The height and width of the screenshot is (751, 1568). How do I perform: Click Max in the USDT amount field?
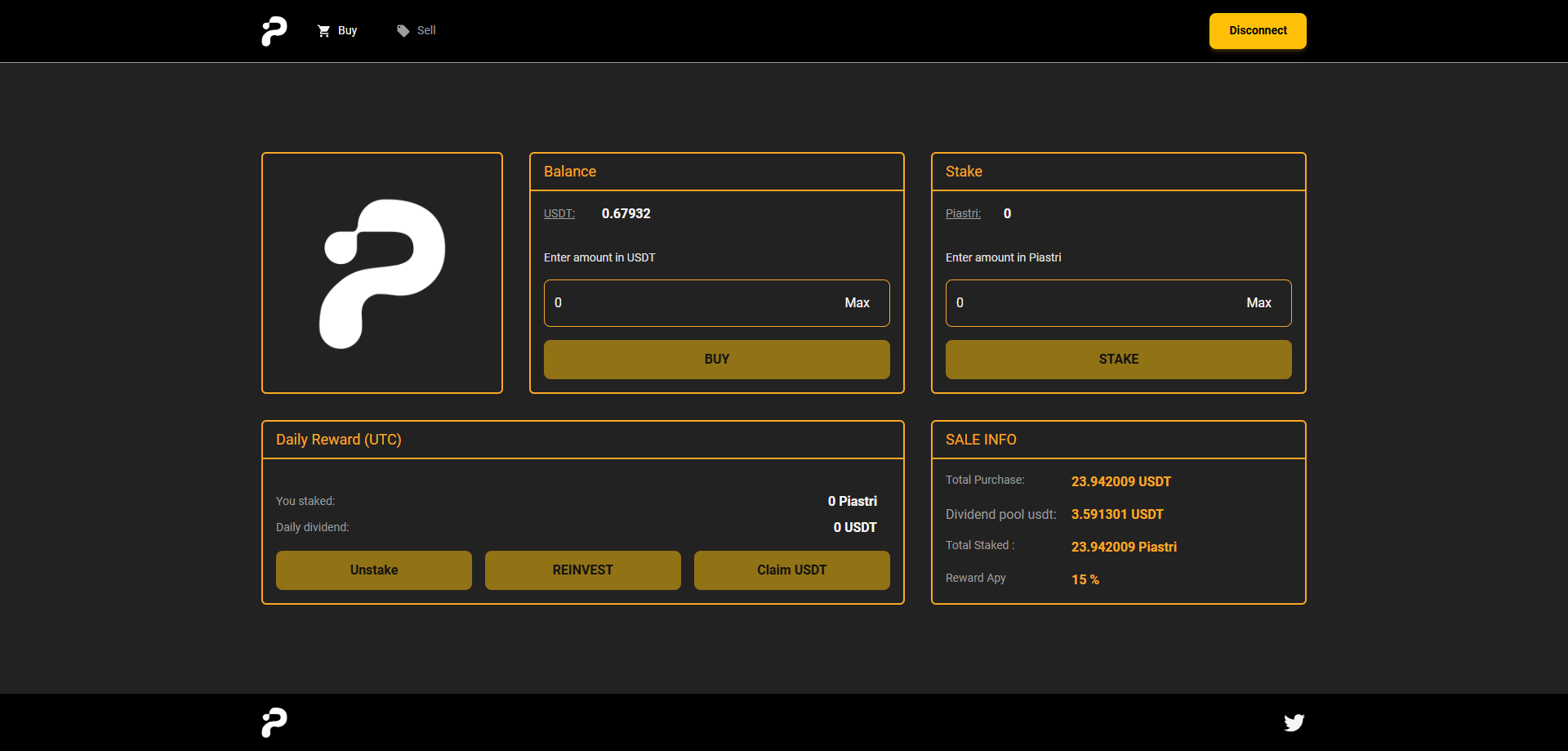[x=857, y=302]
